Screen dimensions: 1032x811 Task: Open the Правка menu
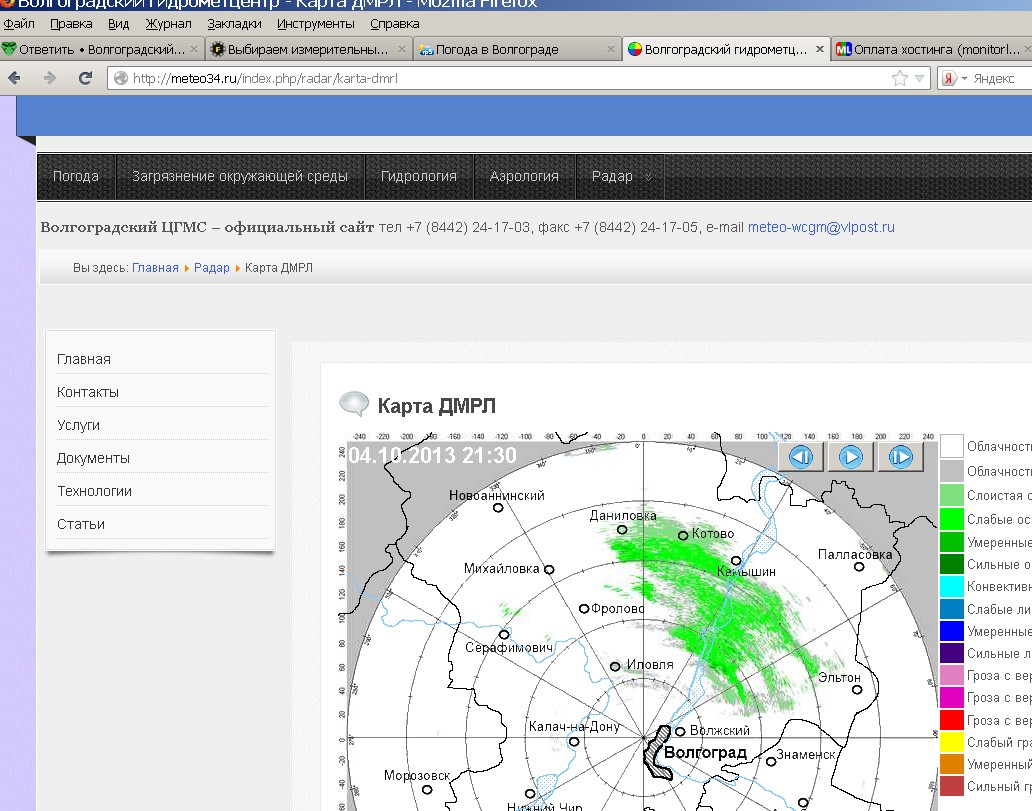pos(71,24)
